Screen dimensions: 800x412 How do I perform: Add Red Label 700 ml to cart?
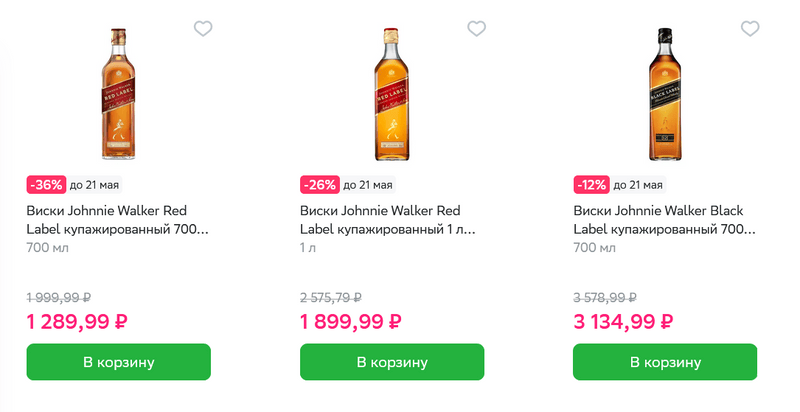[x=118, y=361]
